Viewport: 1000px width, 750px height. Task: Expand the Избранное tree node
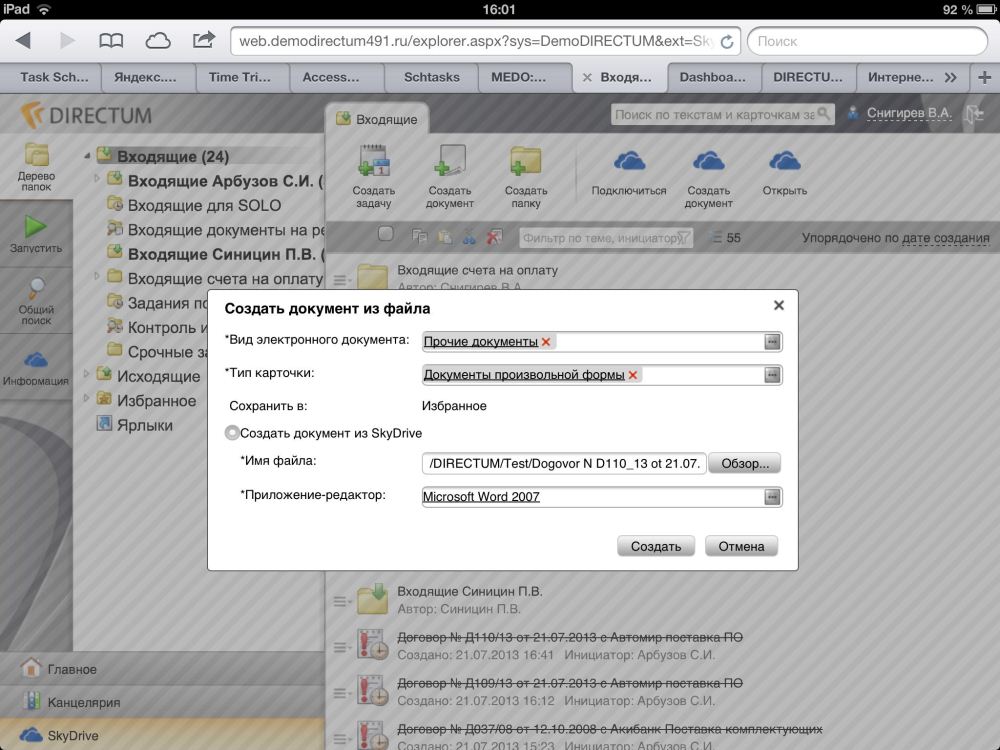pos(87,399)
